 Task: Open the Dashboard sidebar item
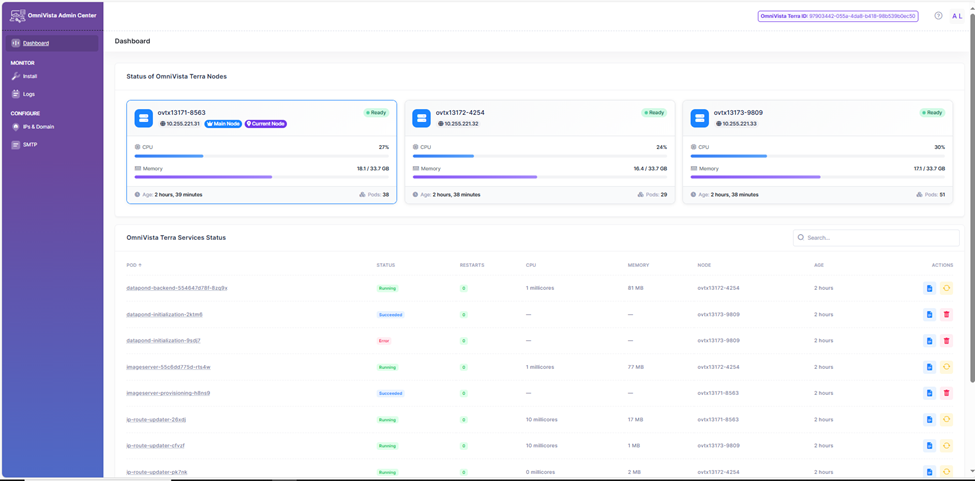tap(36, 43)
